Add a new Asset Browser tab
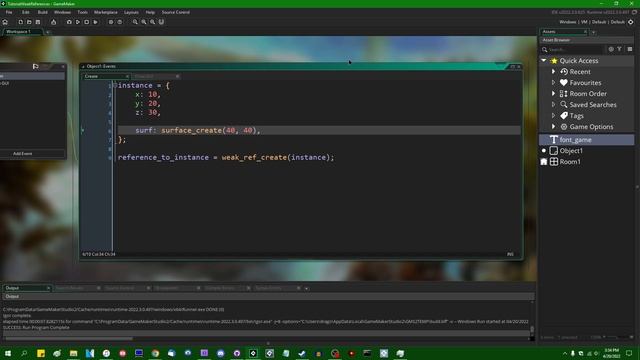Viewport: 640px width, 360px height. click(x=593, y=32)
